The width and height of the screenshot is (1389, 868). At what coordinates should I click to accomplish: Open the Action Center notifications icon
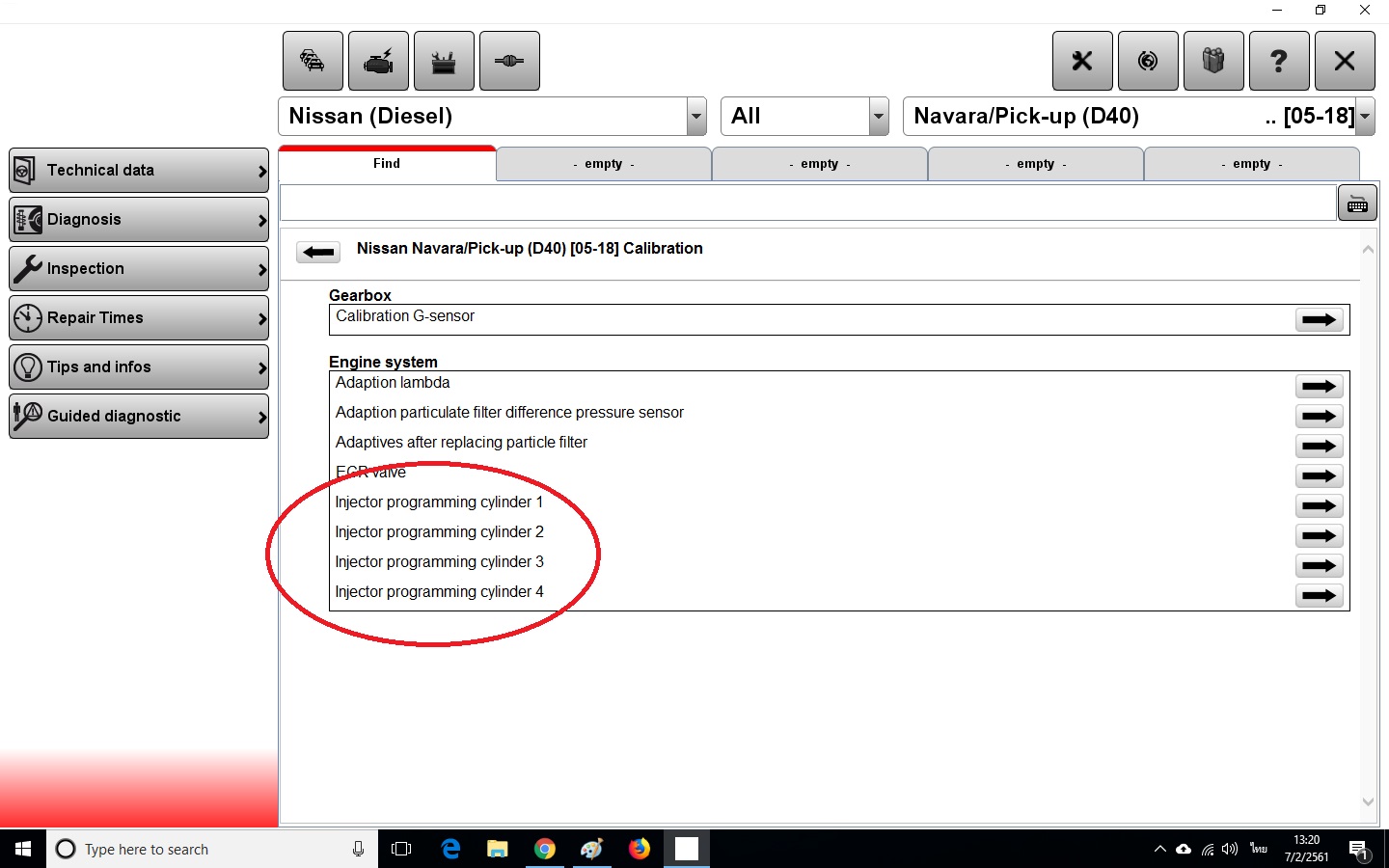(1359, 851)
